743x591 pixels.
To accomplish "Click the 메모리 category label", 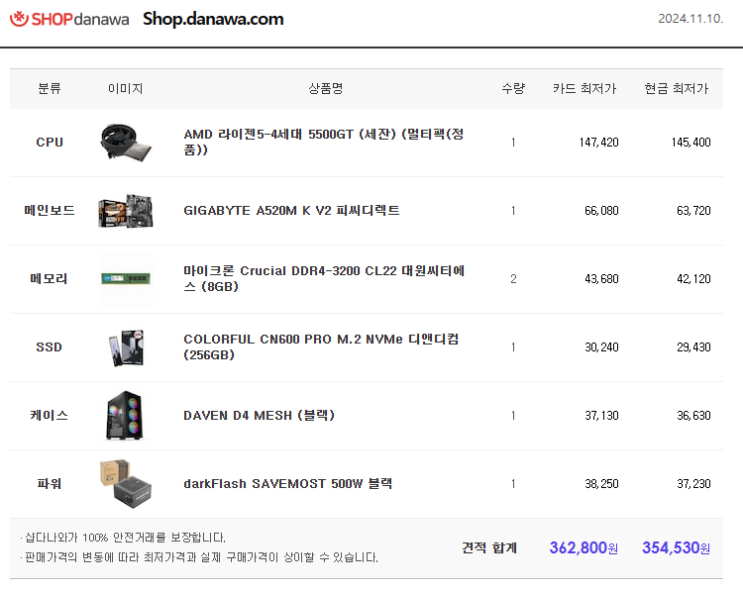I will pyautogui.click(x=49, y=279).
